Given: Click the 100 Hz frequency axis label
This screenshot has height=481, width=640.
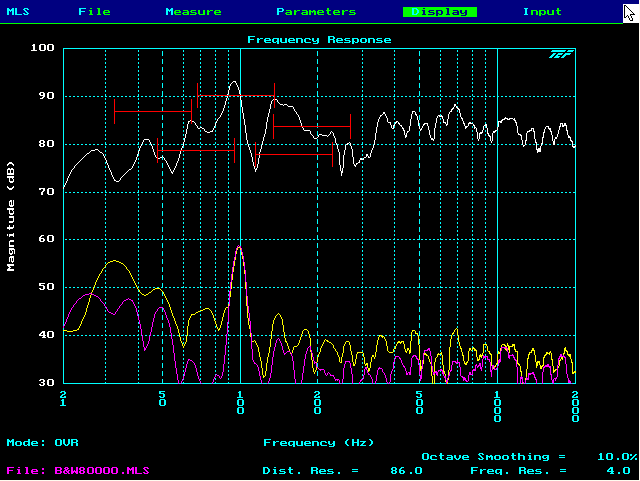Looking at the screenshot, I should coord(240,403).
